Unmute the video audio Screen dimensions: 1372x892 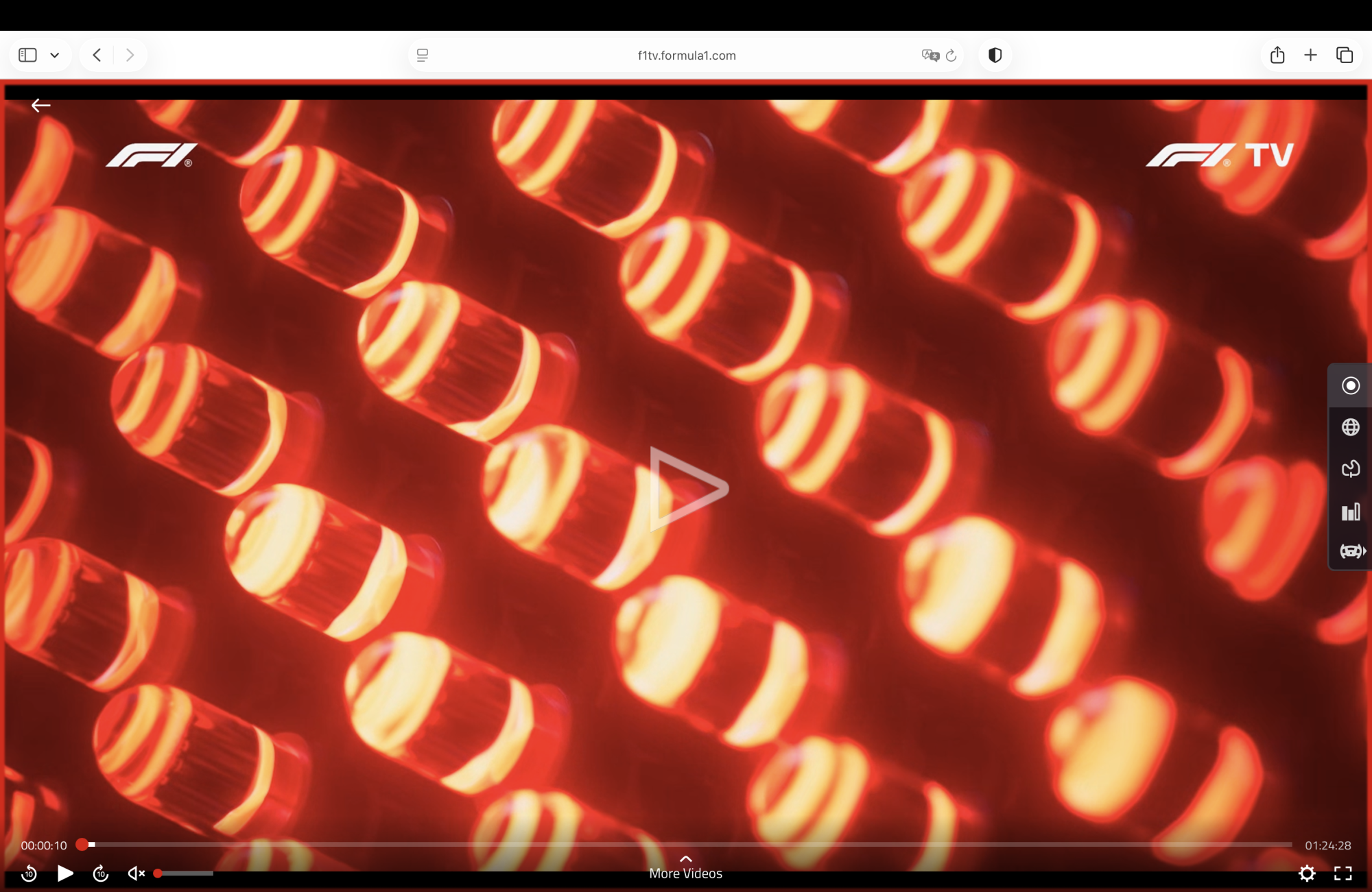point(136,873)
